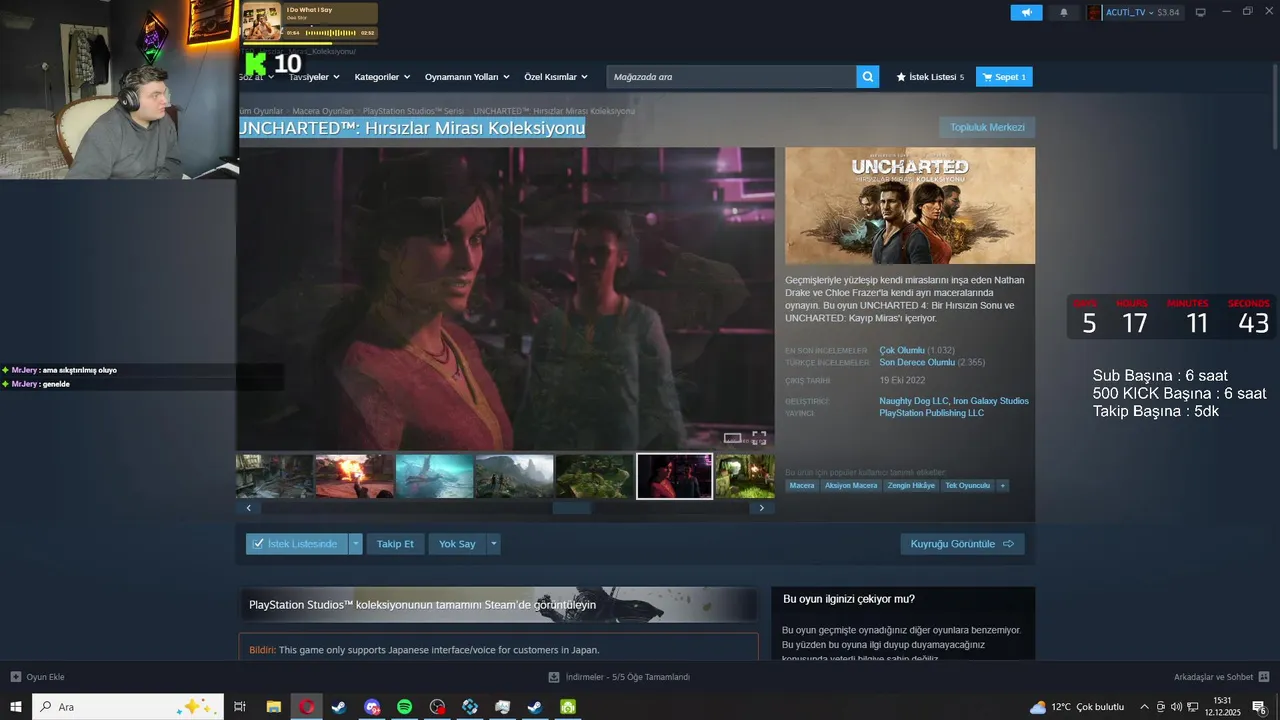The image size is (1280, 720).
Task: Open the Son Derece Olumlu reviews link
Action: [917, 363]
